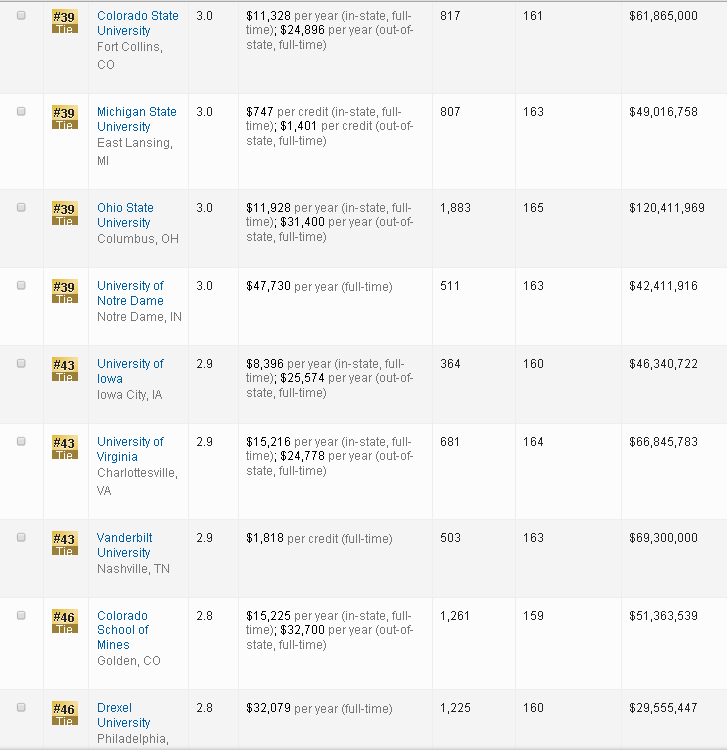Click Ohio State's #39 Tie rank badge
727x751 pixels.
(x=64, y=213)
